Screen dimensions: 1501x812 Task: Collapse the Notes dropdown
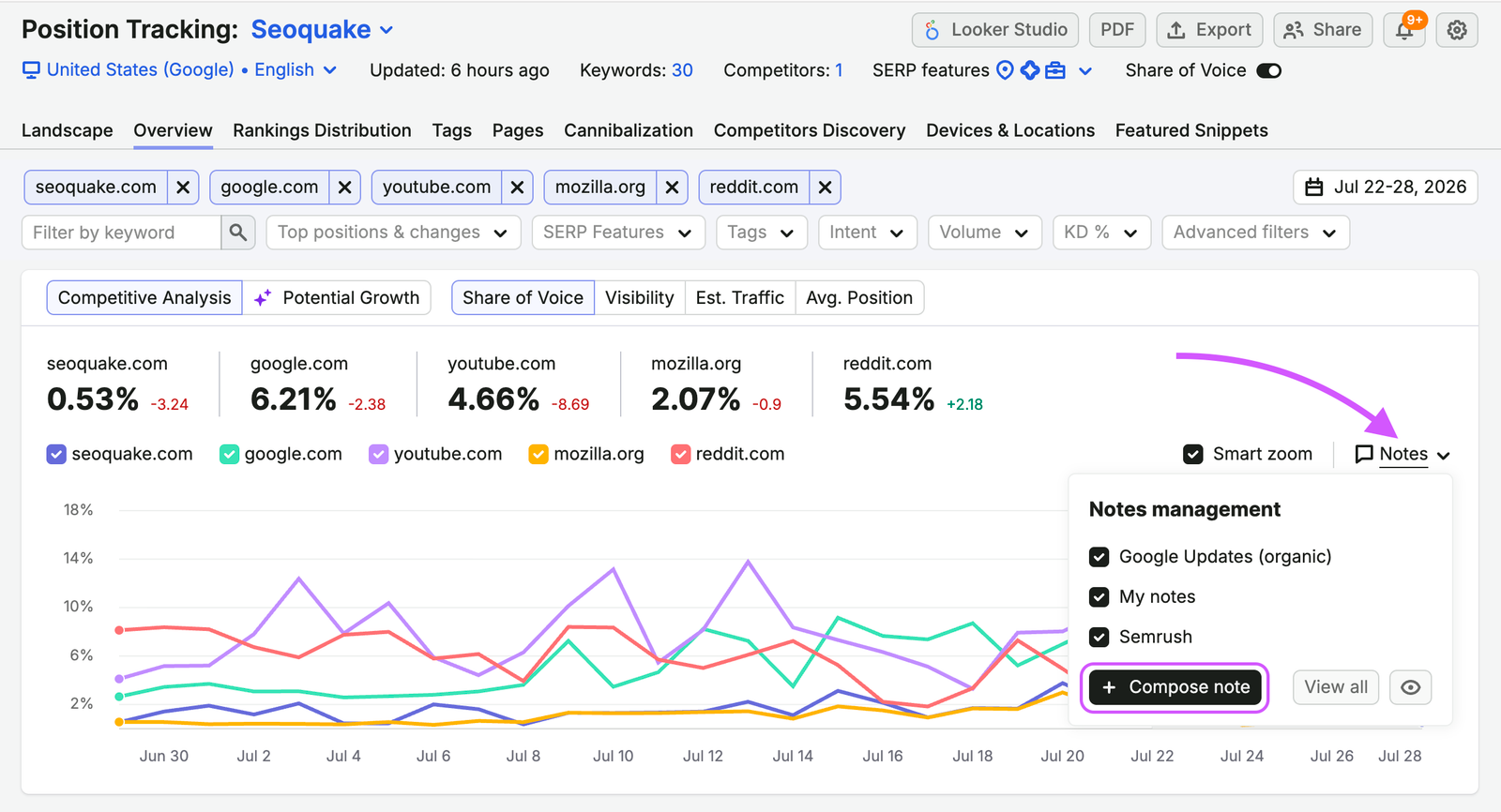[x=1403, y=455]
